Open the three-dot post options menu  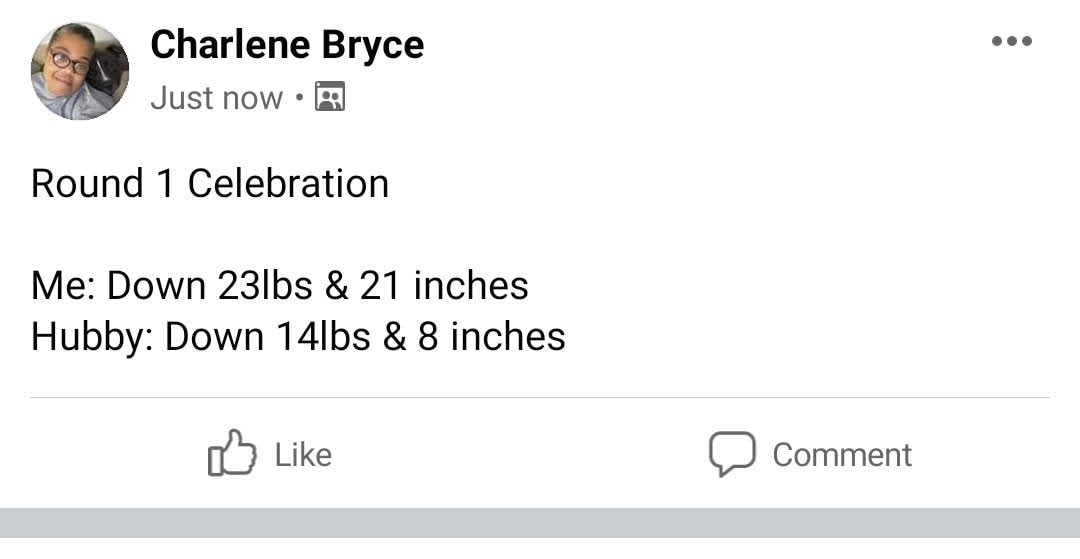(1011, 41)
